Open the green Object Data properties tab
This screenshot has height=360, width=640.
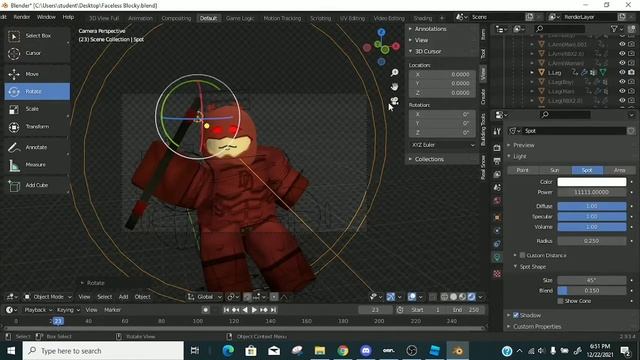[x=497, y=257]
